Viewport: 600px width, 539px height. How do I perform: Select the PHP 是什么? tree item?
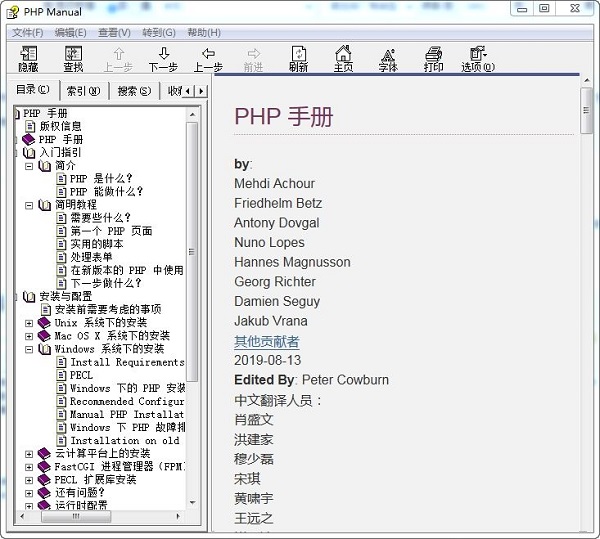tap(100, 179)
